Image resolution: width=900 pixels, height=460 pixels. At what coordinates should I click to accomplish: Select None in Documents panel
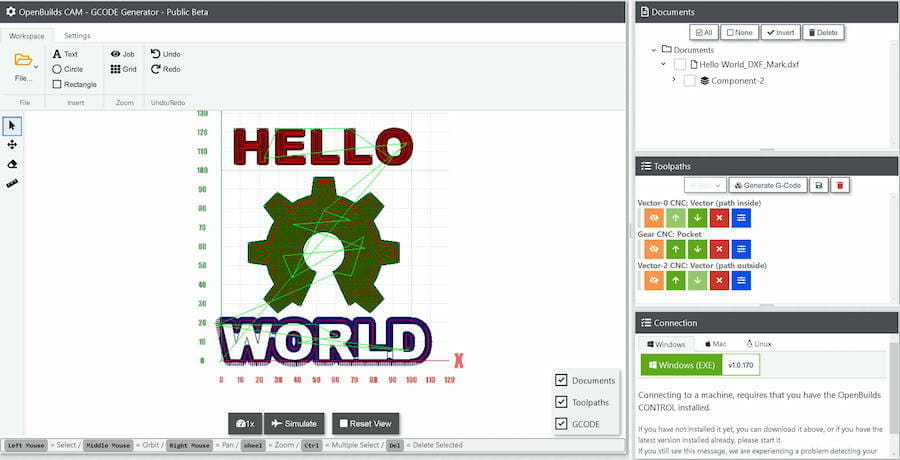(739, 33)
